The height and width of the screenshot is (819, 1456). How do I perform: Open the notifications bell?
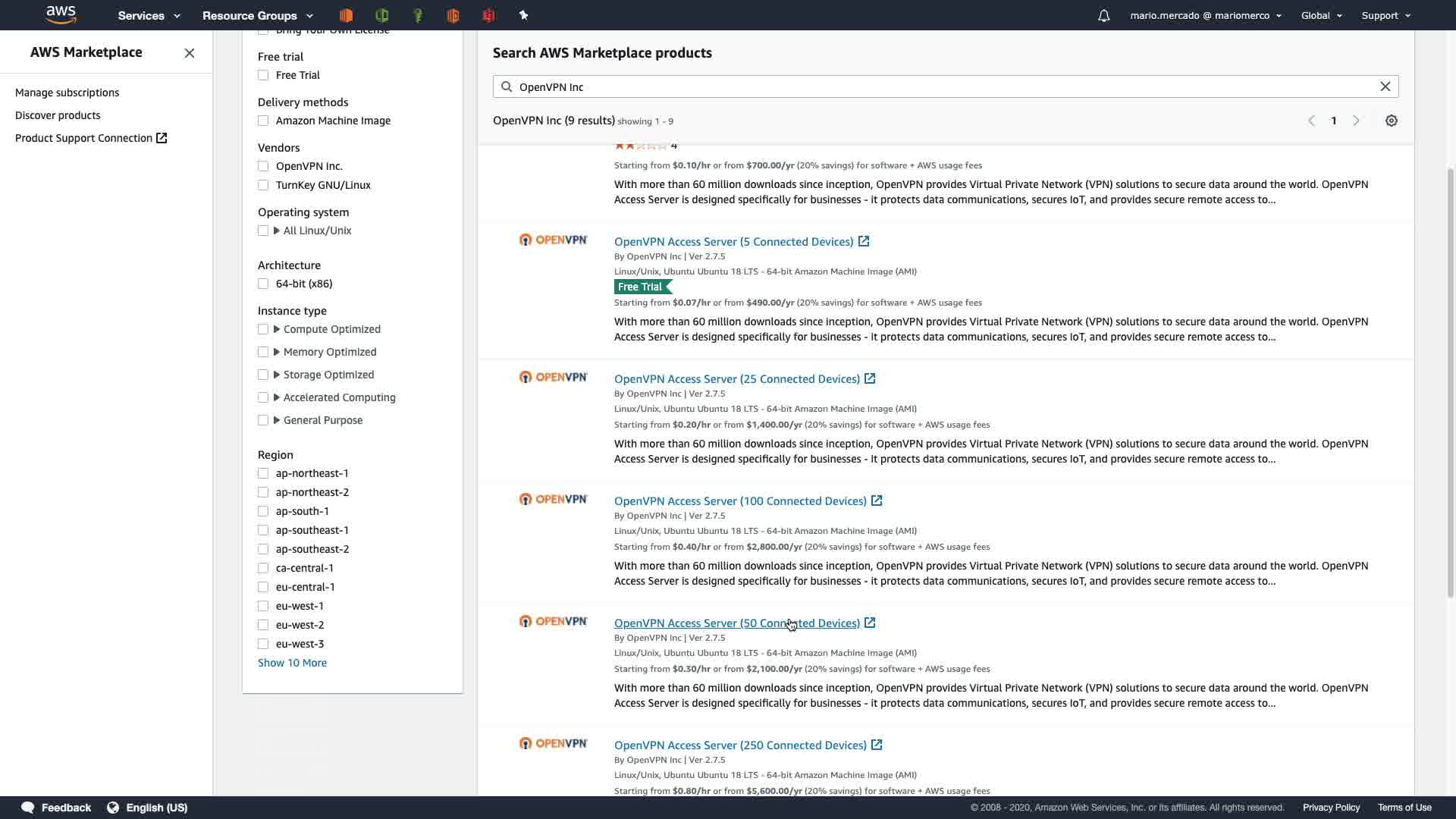(x=1104, y=15)
